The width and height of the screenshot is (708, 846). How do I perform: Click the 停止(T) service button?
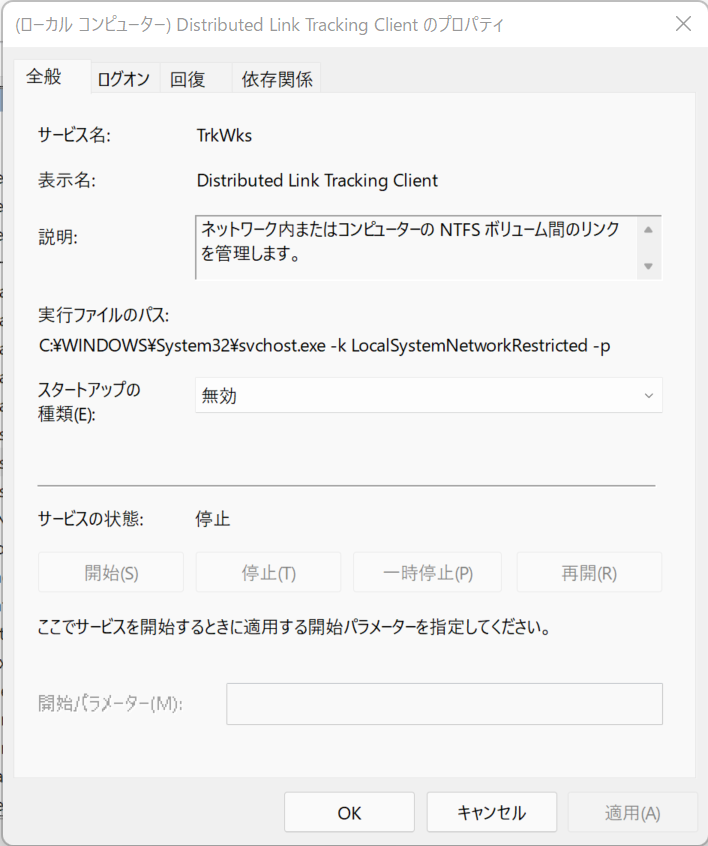pyautogui.click(x=268, y=572)
